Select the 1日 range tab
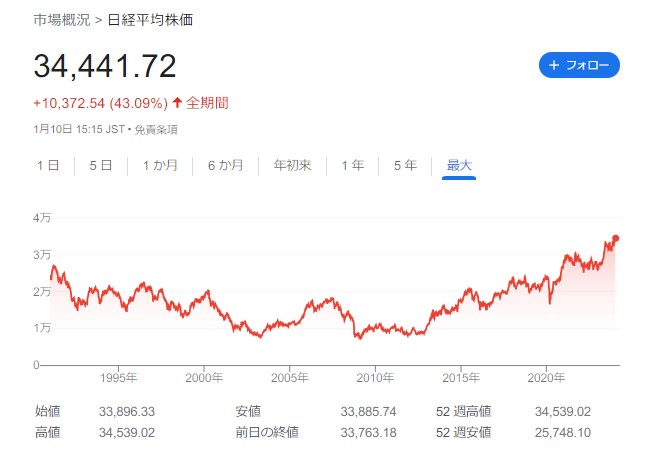653x458 pixels. 48,165
